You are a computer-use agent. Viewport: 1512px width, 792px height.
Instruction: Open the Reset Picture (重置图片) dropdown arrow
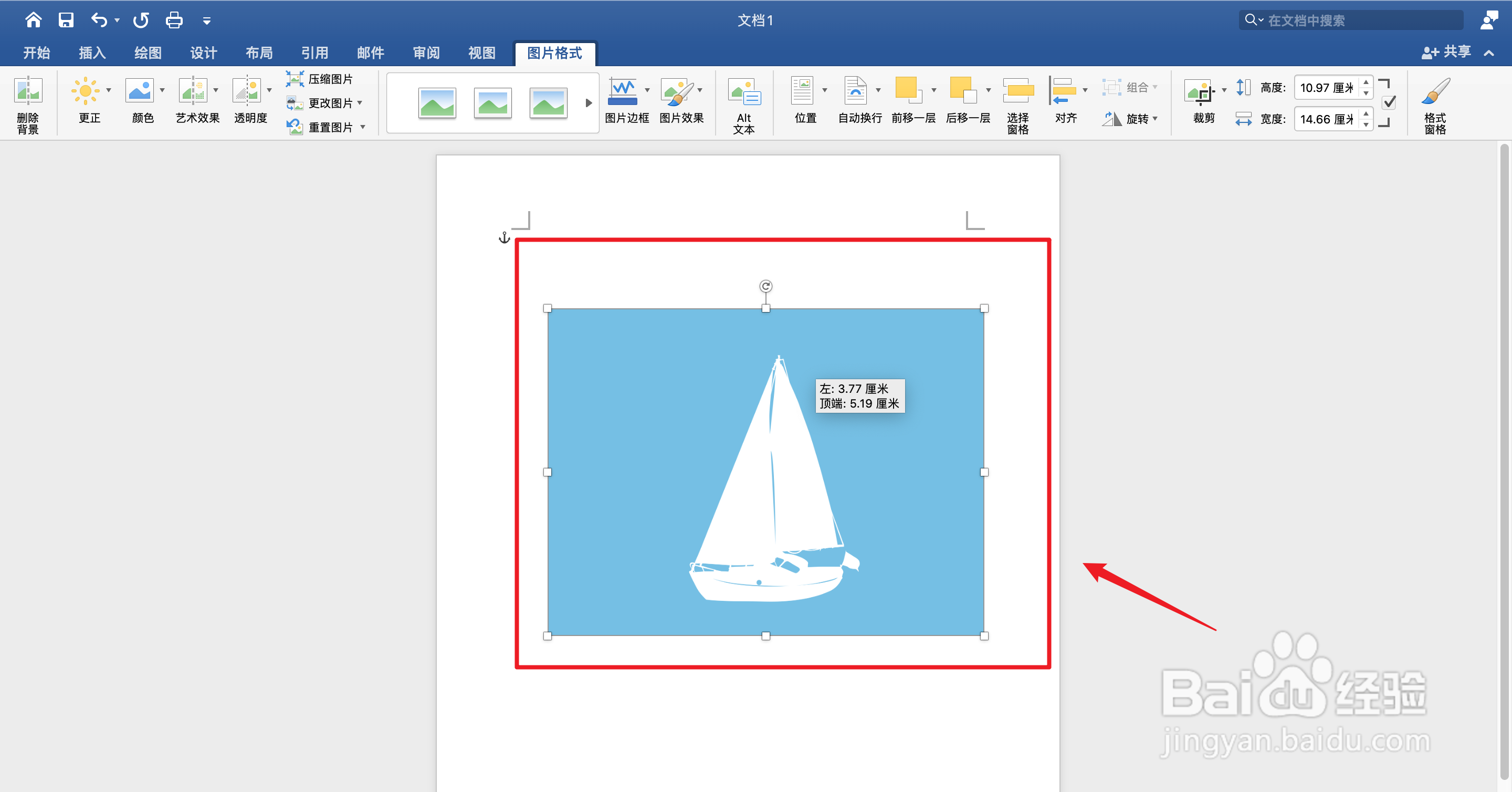[x=363, y=127]
